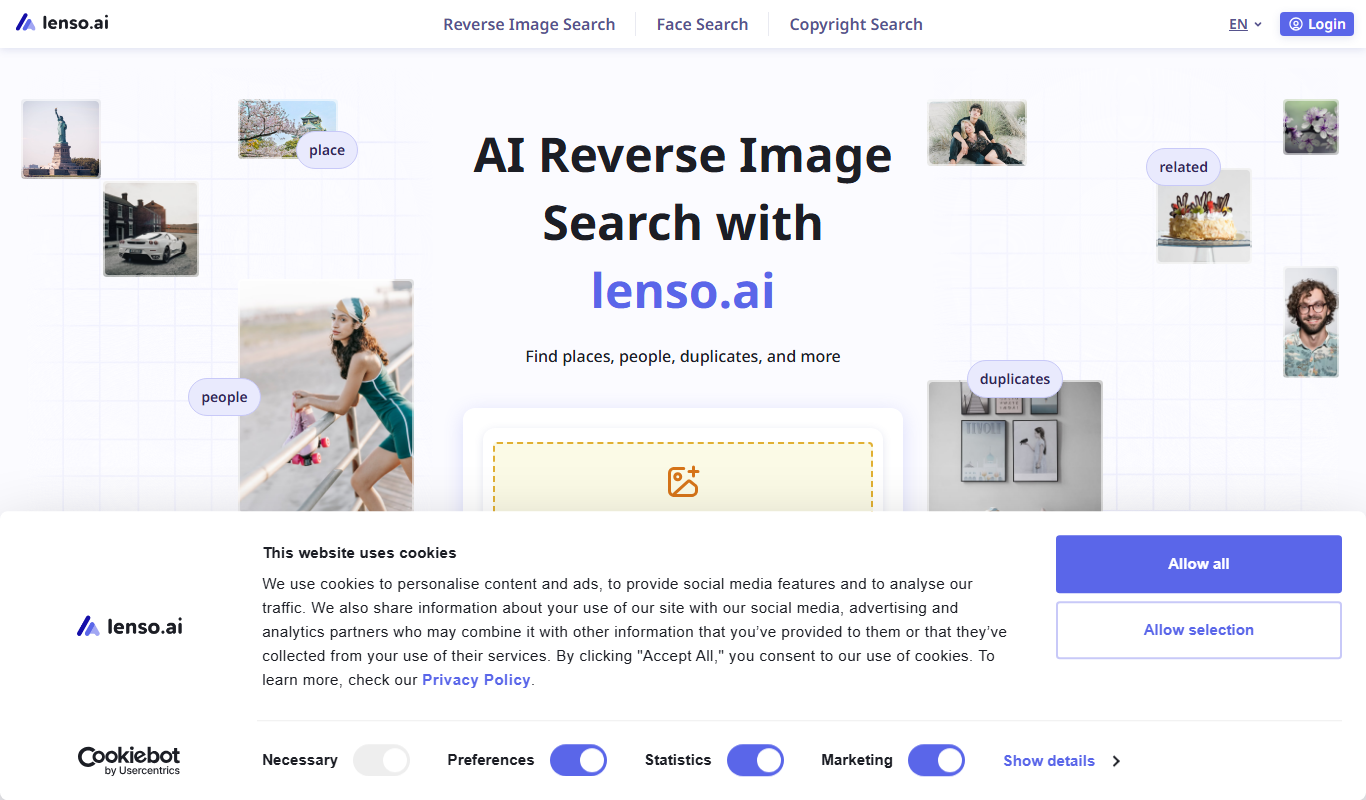Select the curly-haired man with glasses thumbnail
Viewport: 1366px width, 800px height.
click(x=1311, y=322)
